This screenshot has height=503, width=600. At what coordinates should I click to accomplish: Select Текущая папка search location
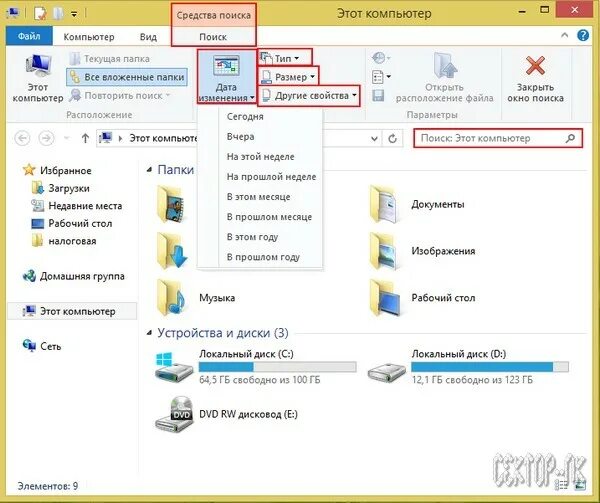pos(109,59)
